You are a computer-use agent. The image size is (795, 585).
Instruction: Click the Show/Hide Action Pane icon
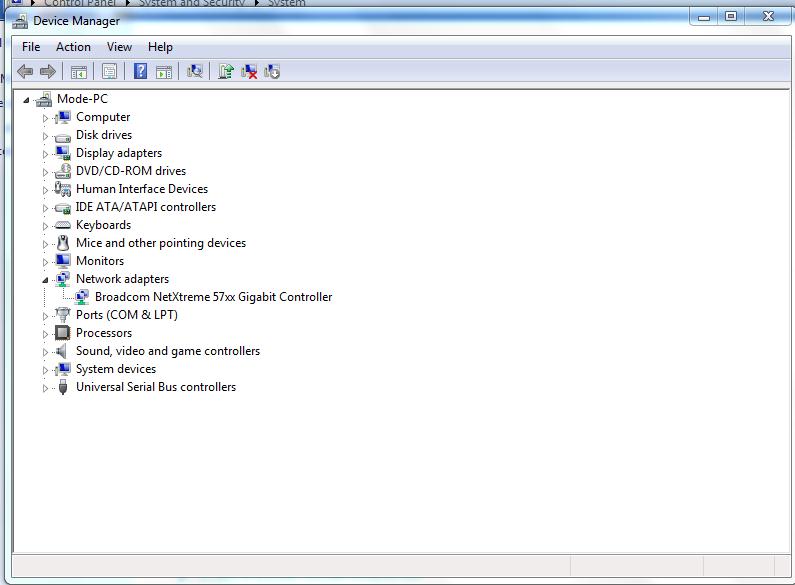point(164,71)
